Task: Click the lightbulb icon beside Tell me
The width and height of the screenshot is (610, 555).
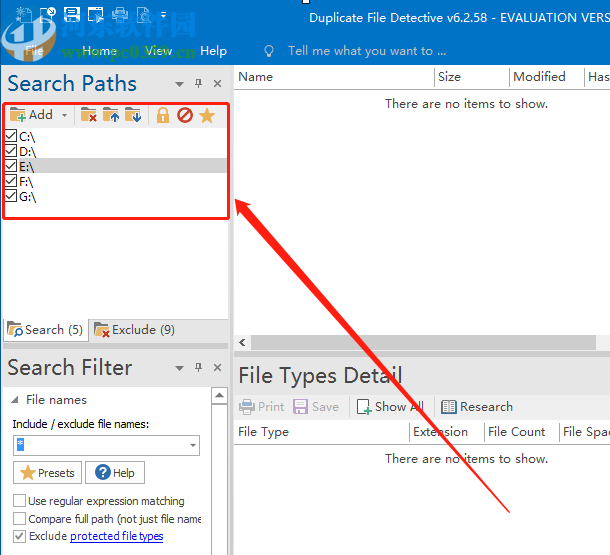Action: [268, 51]
